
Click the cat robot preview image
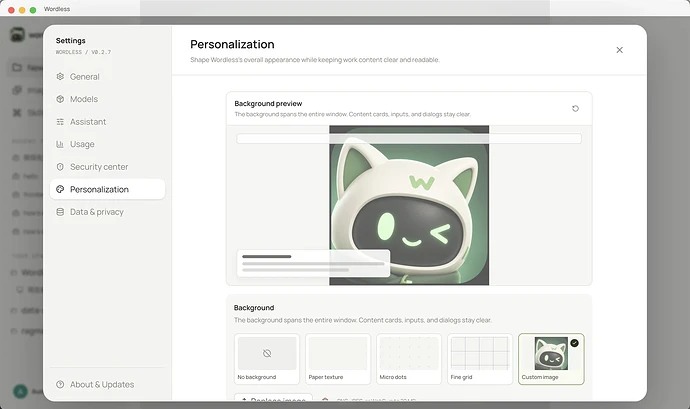pyautogui.click(x=409, y=205)
